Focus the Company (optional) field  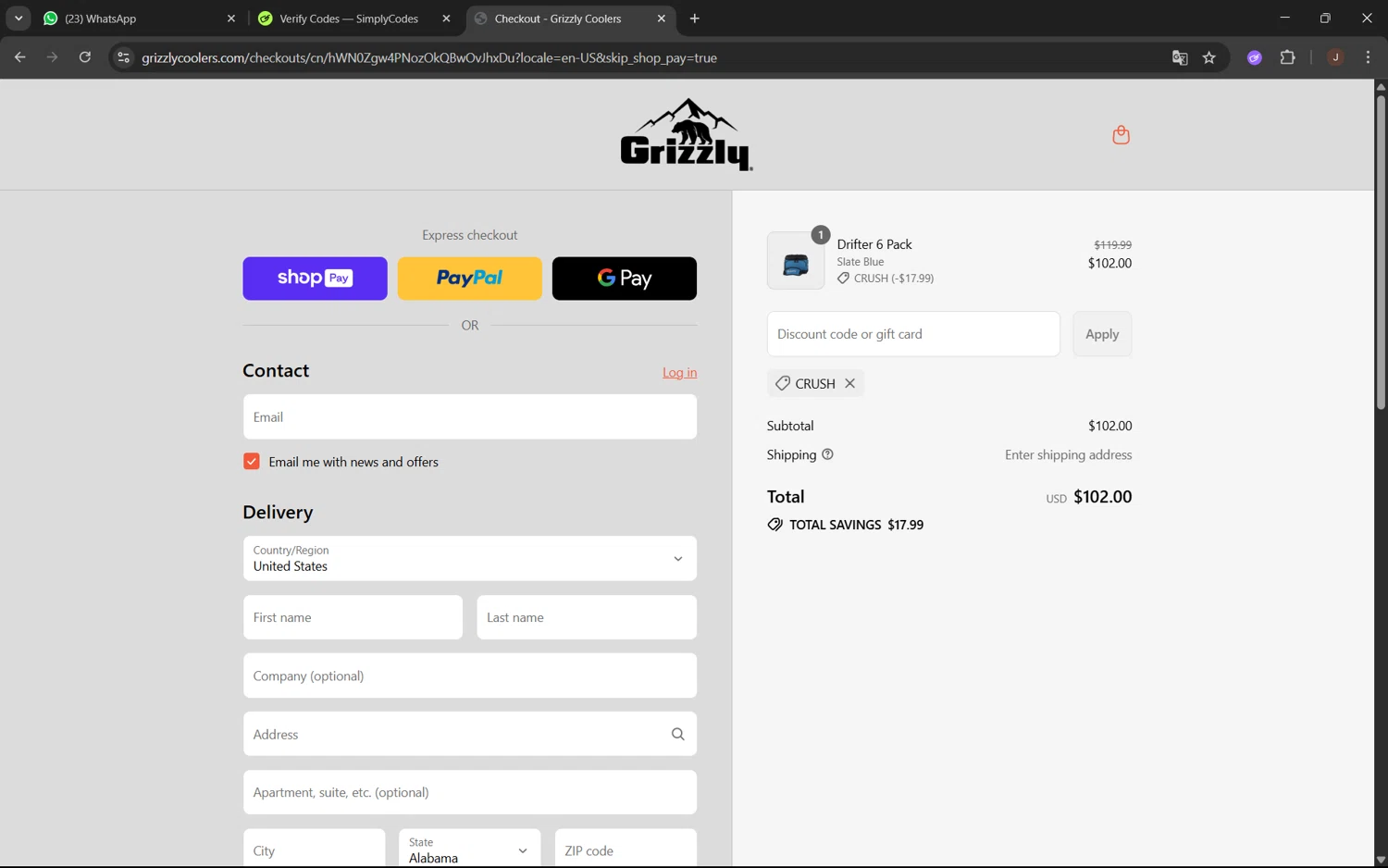[x=470, y=676]
